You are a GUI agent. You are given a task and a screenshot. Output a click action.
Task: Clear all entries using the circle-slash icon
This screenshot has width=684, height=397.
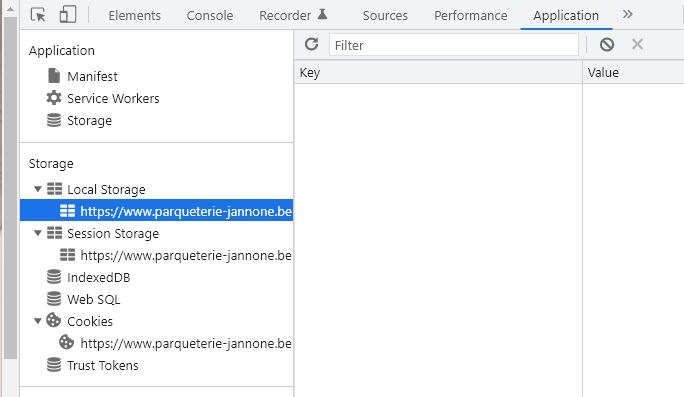607,44
